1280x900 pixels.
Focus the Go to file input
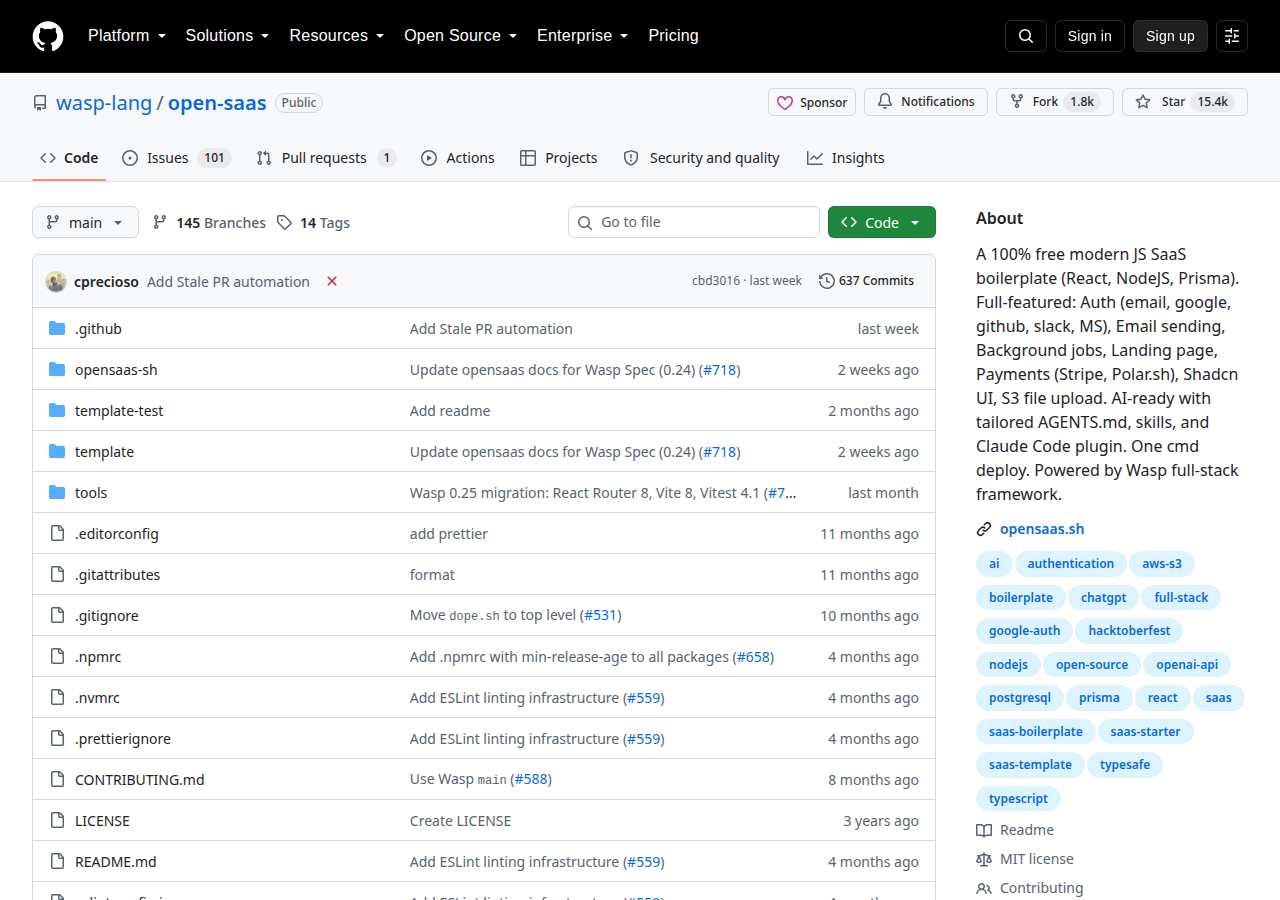(x=694, y=222)
